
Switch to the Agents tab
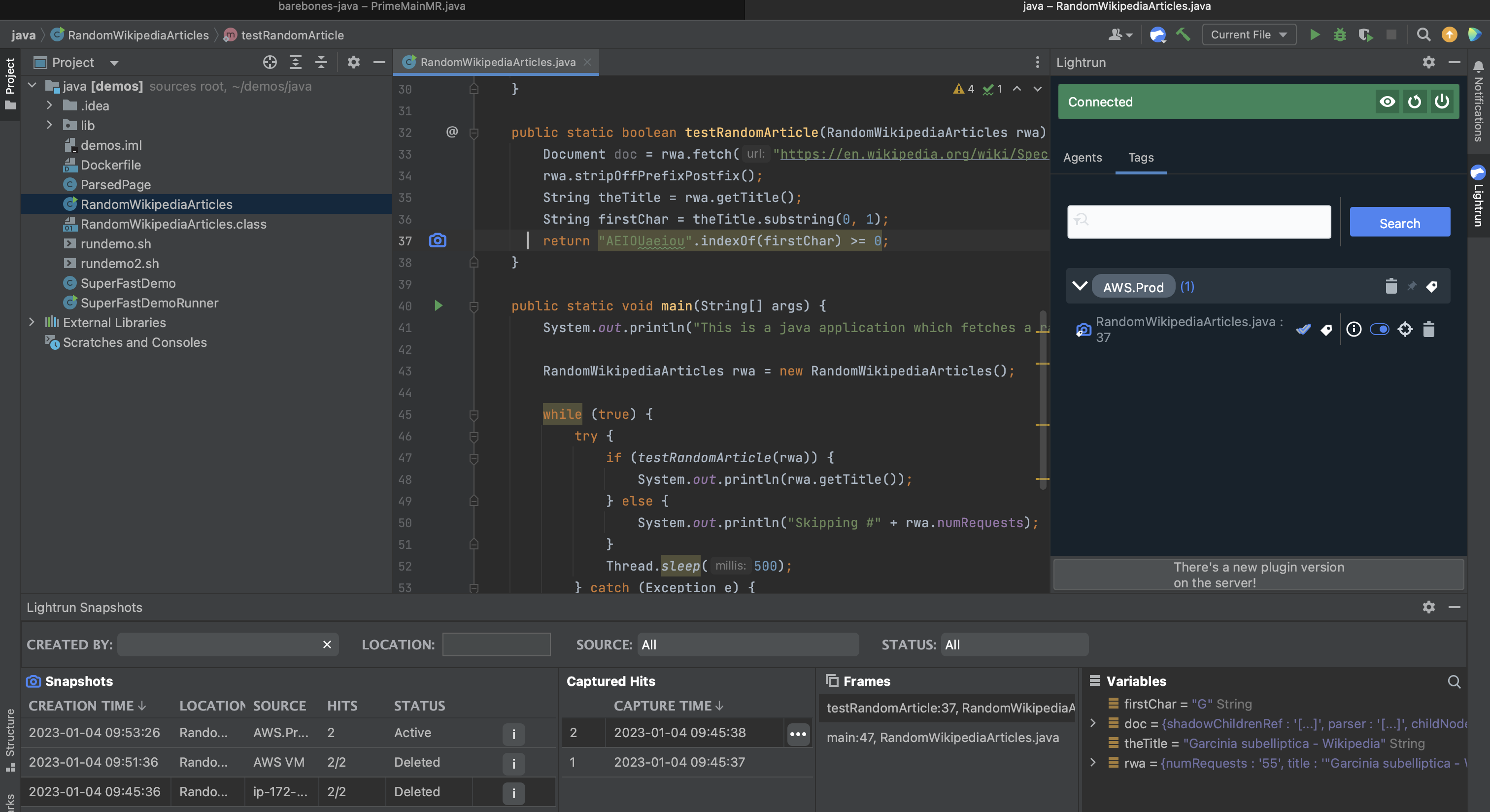point(1082,157)
